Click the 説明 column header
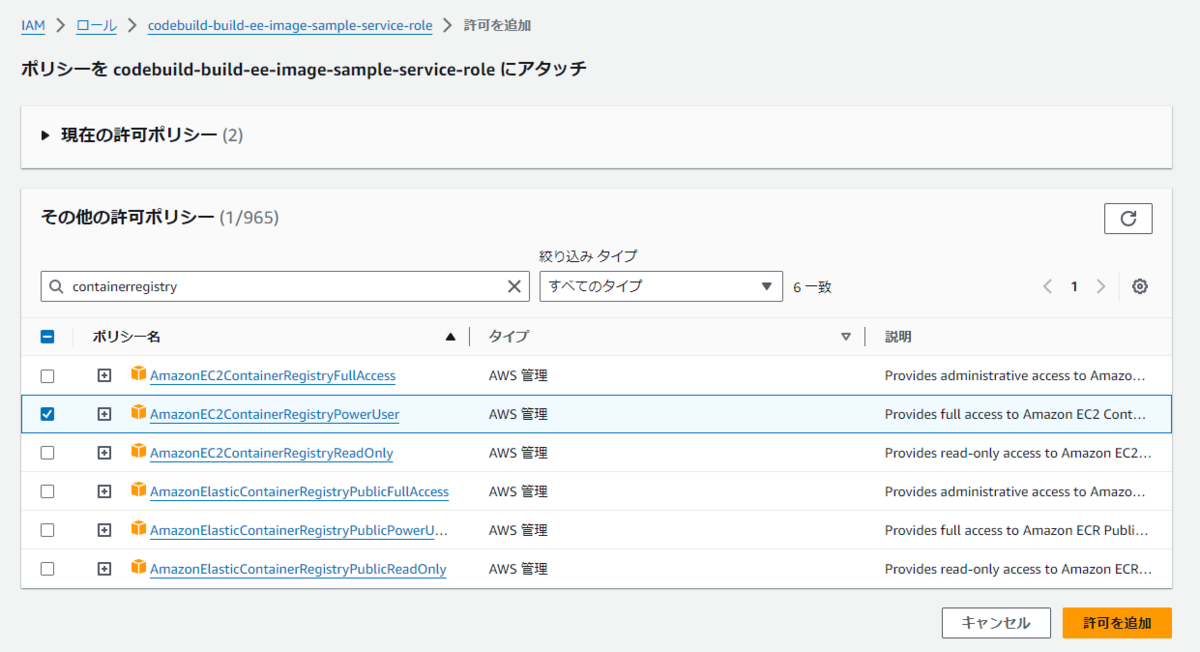The height and width of the screenshot is (652, 1200). (x=898, y=337)
